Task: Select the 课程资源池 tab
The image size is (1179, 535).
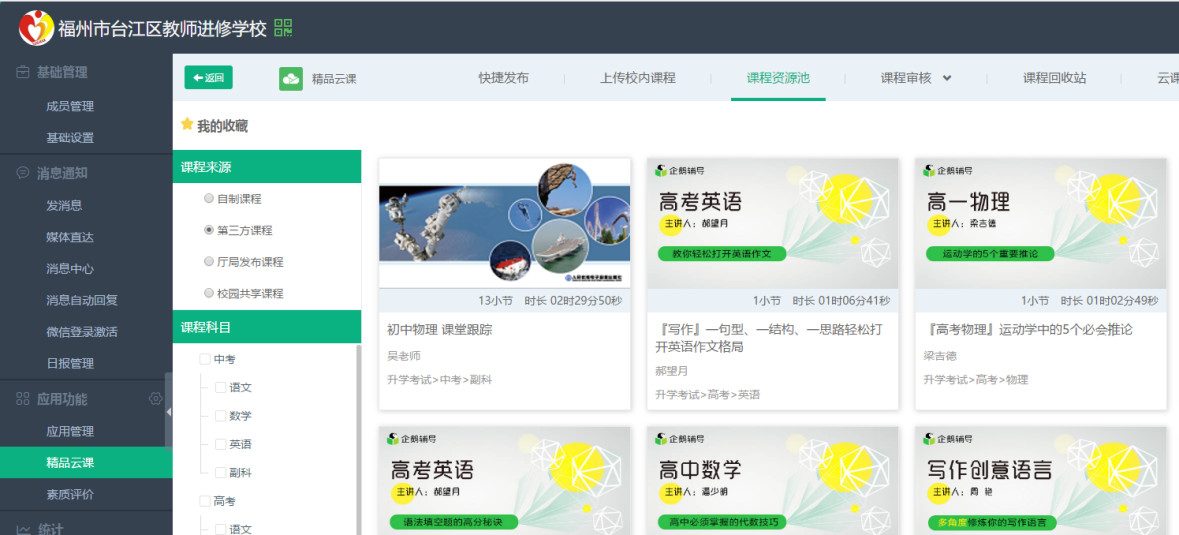Action: tap(778, 78)
